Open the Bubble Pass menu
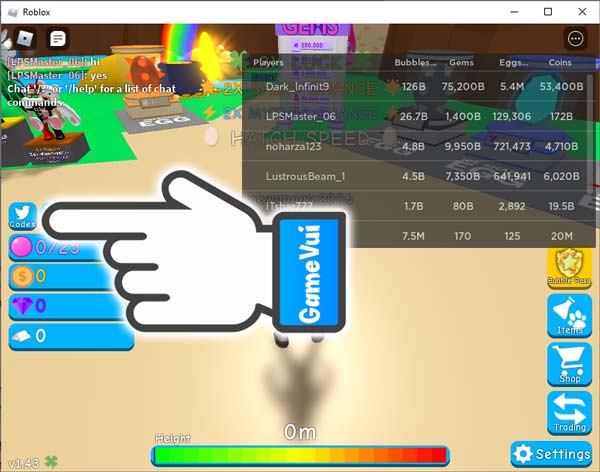 click(x=570, y=267)
